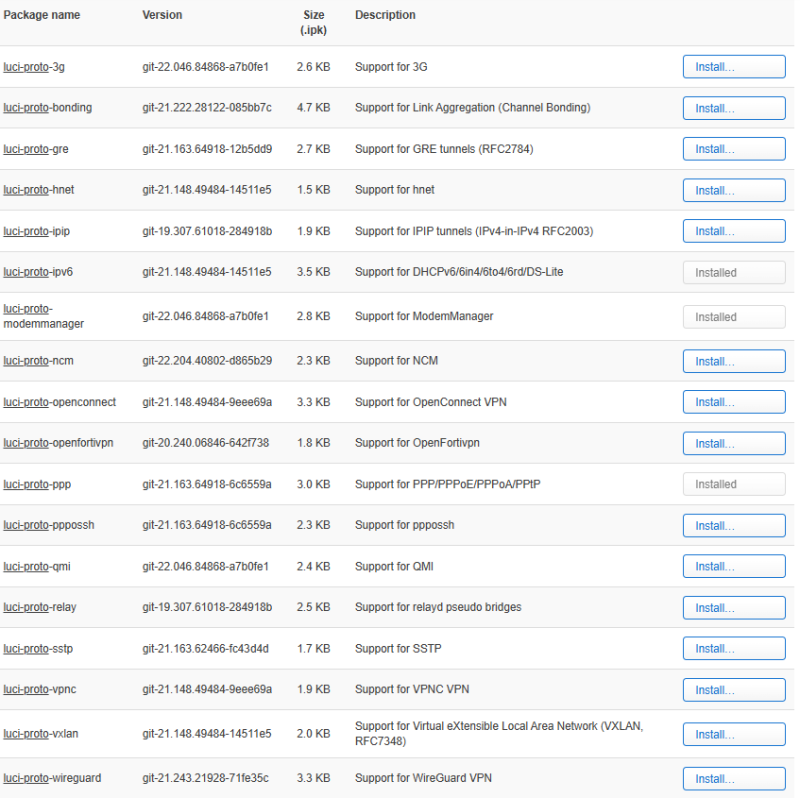The image size is (800, 798).
Task: Click Install for SSTP support
Action: click(x=733, y=649)
